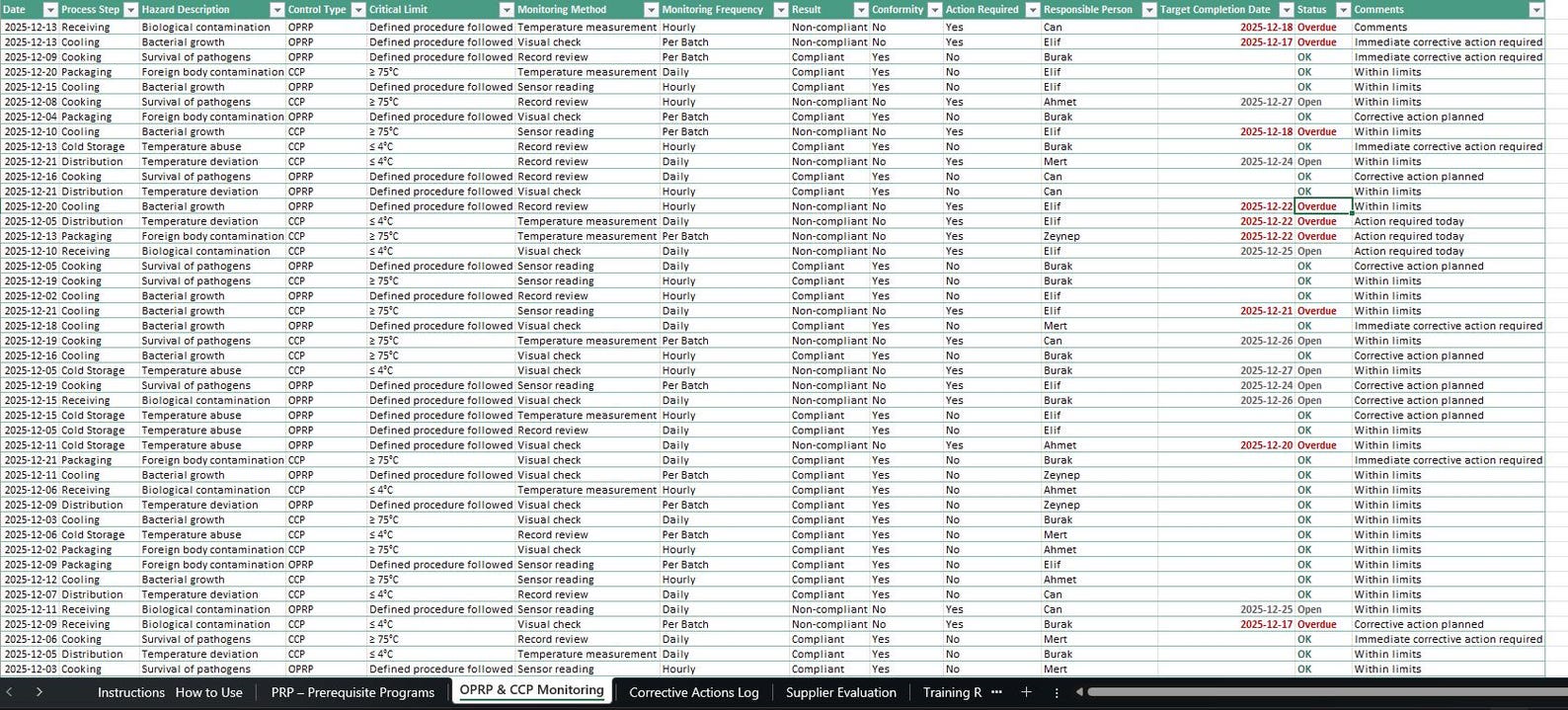Select the highlighted Overdue cell in 2025-12-20 Cooling row

(x=1323, y=206)
